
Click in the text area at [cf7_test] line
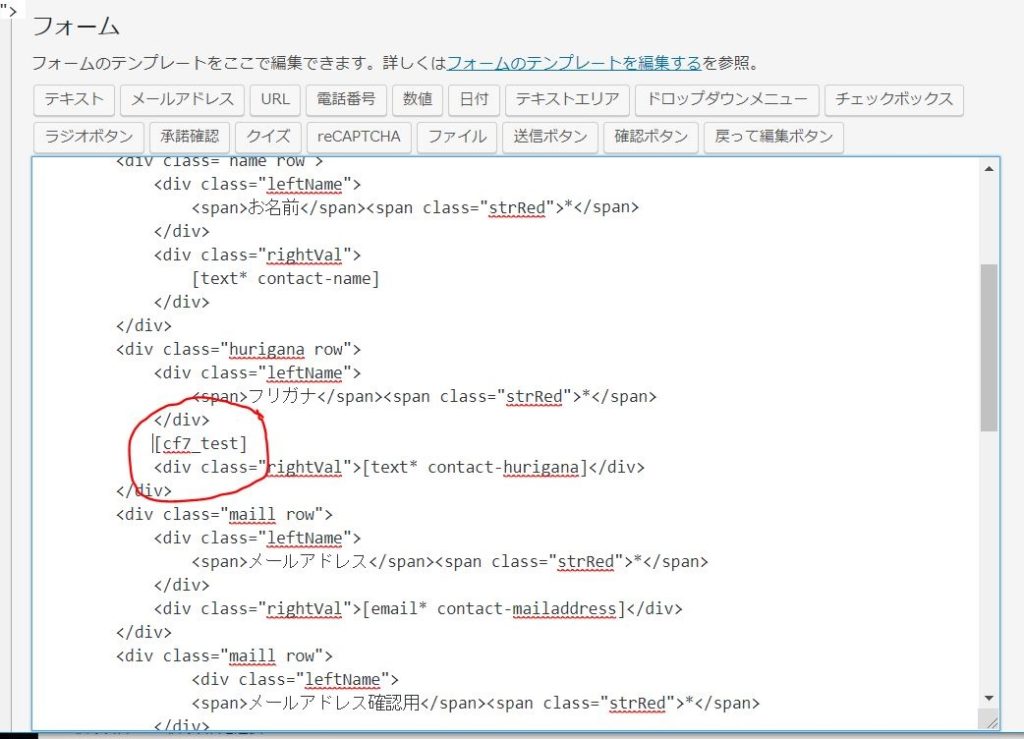[x=200, y=443]
